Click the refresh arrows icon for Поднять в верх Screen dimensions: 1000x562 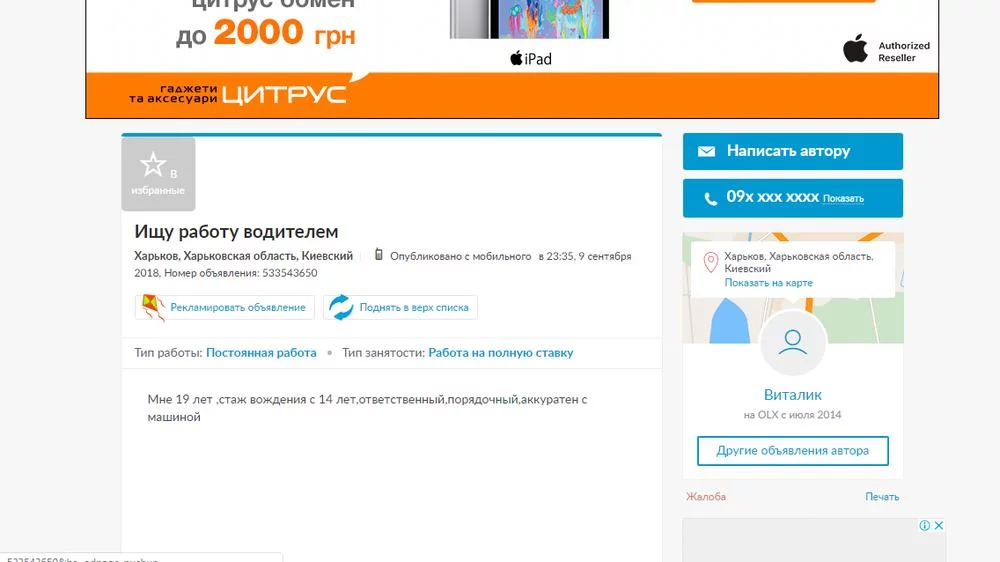[341, 307]
